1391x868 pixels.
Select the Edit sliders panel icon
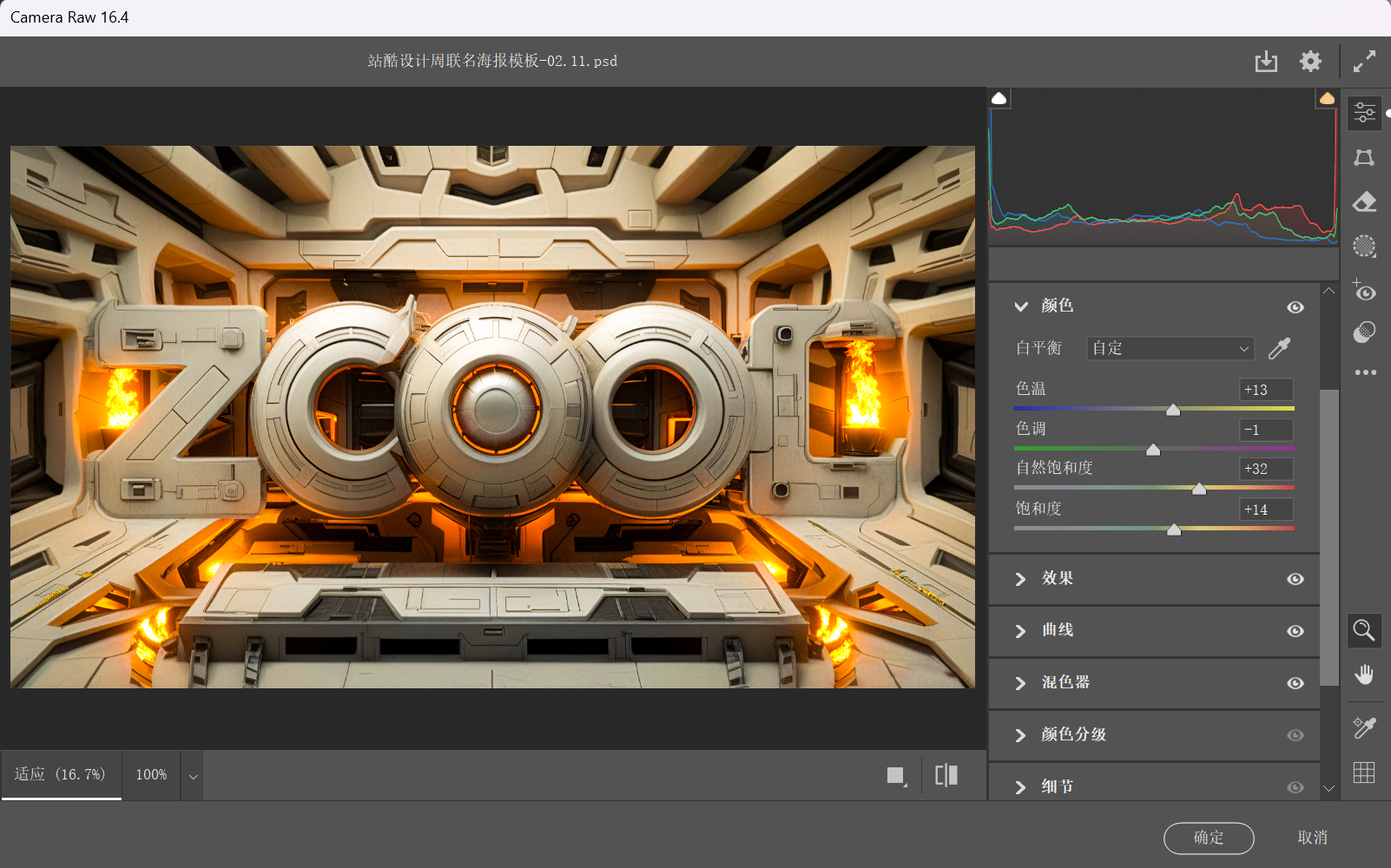[x=1364, y=112]
